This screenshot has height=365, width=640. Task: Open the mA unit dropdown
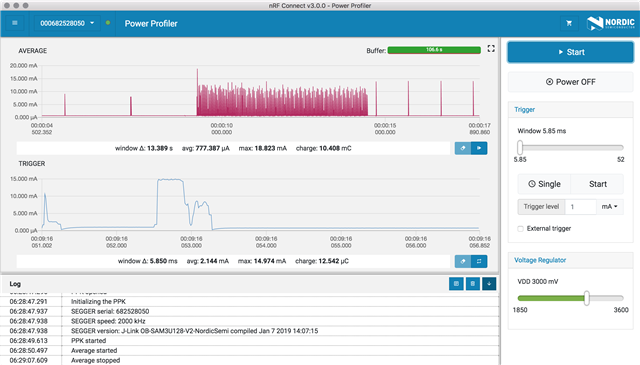pos(609,207)
